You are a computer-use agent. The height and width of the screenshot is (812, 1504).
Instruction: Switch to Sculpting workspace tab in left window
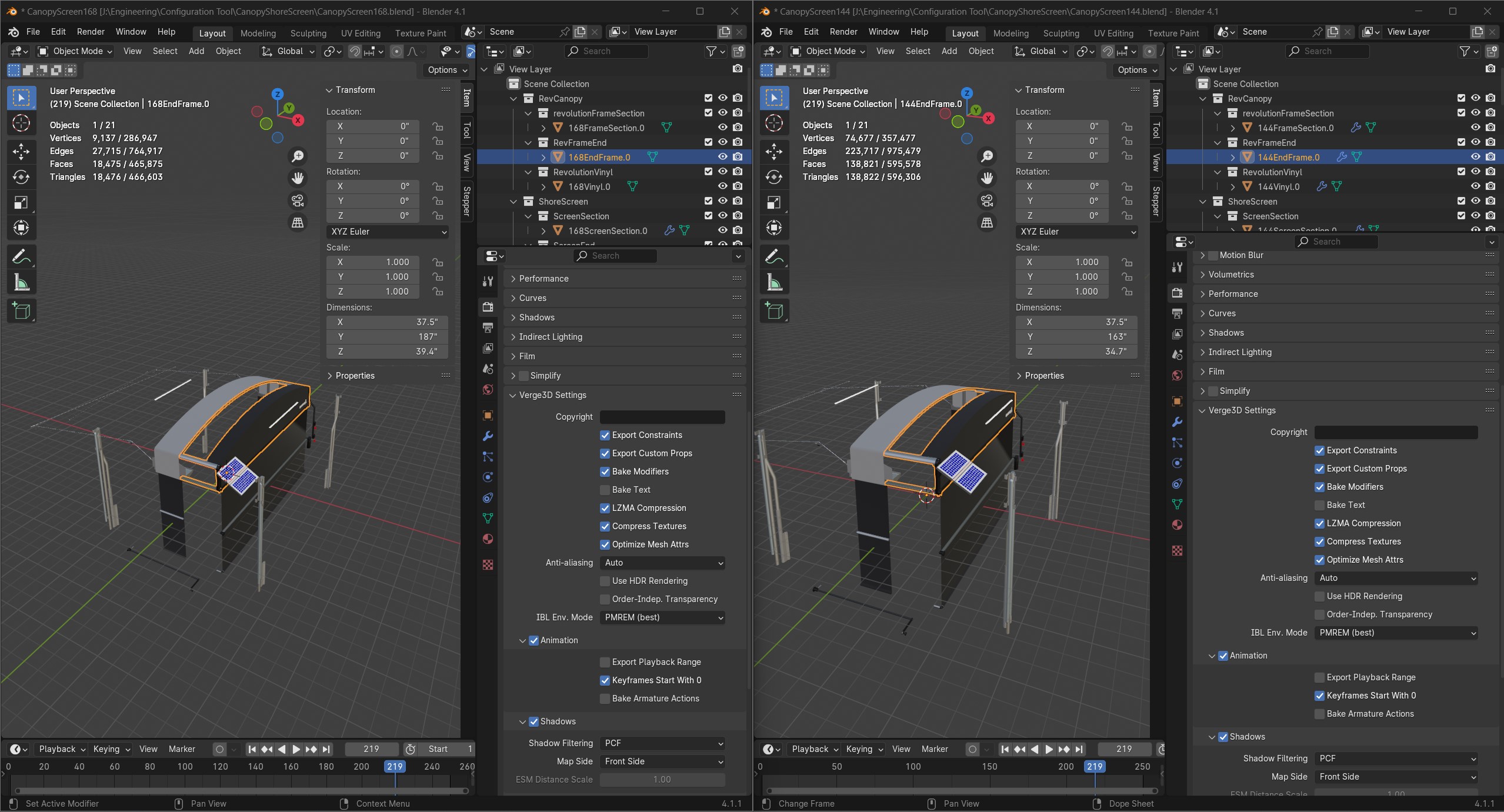[x=308, y=33]
